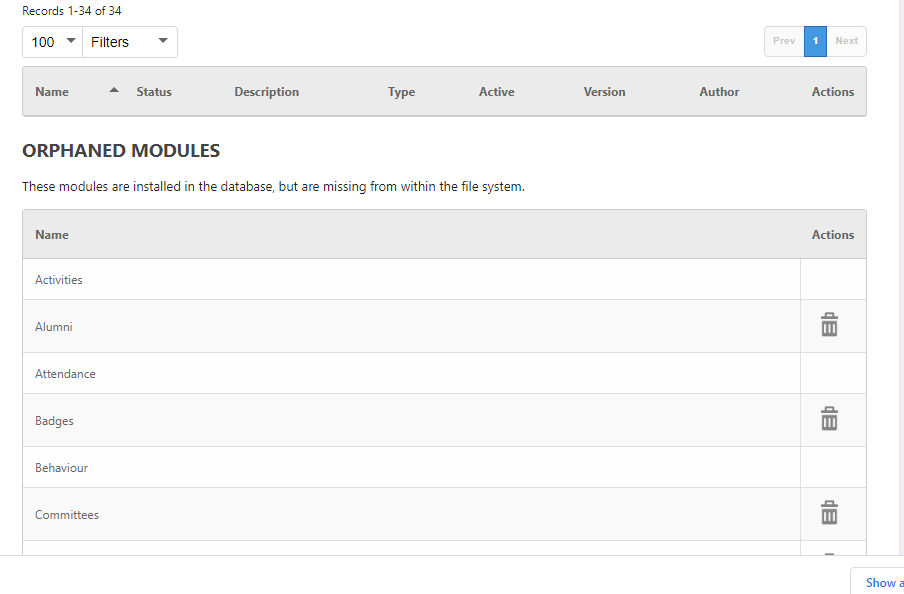
Task: Select page 1 in pagination
Action: click(815, 41)
